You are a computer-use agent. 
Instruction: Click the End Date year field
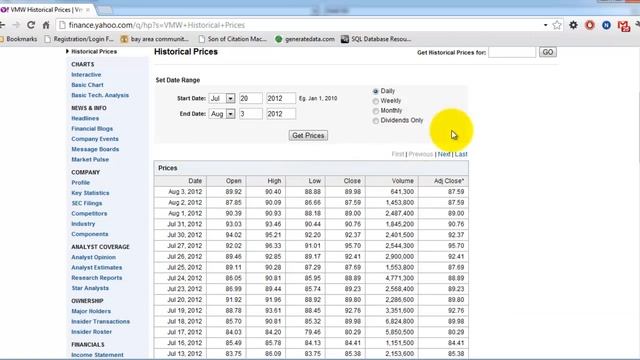tap(280, 114)
